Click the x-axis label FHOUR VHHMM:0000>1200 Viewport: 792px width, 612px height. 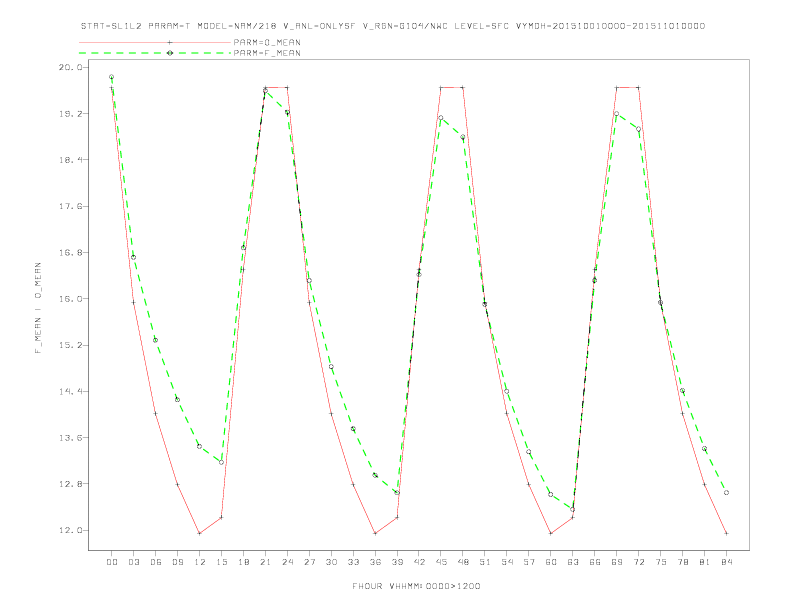pos(416,586)
